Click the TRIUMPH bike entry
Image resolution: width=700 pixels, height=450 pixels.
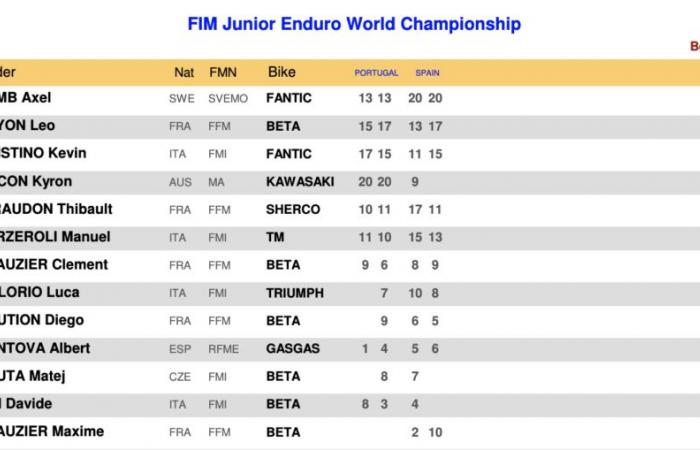click(x=295, y=293)
